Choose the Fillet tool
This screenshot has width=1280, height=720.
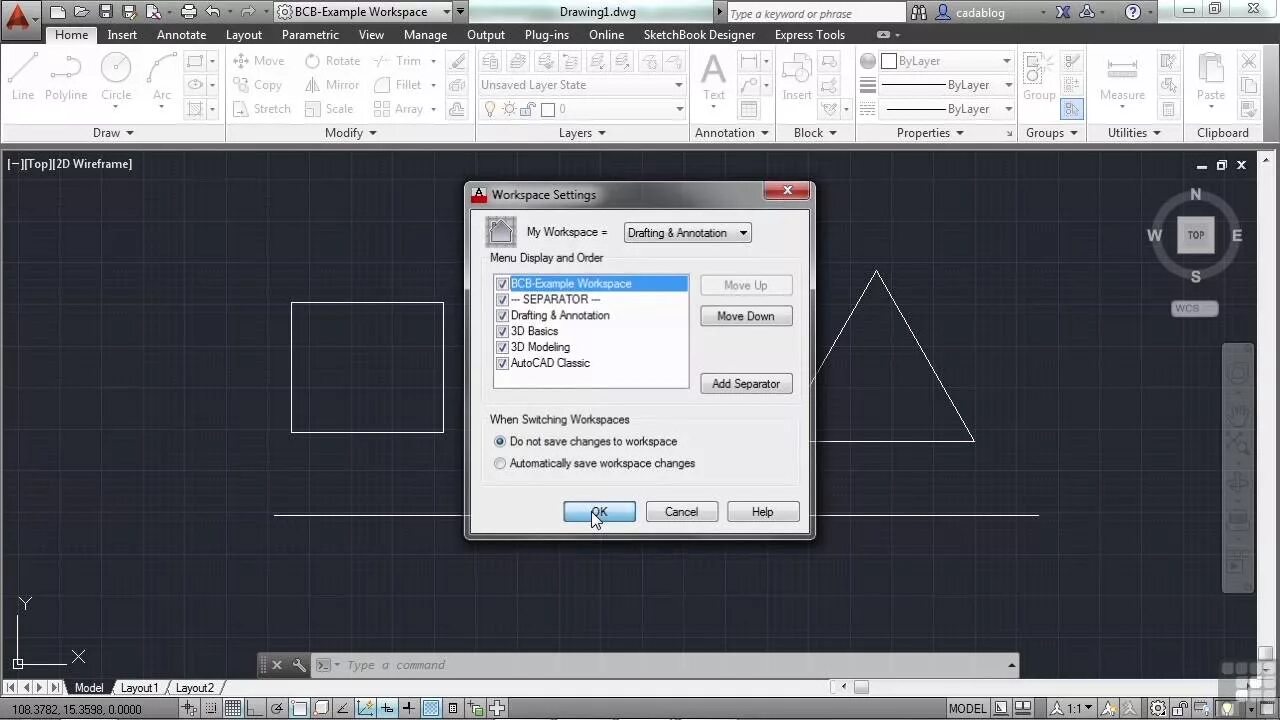click(x=398, y=85)
